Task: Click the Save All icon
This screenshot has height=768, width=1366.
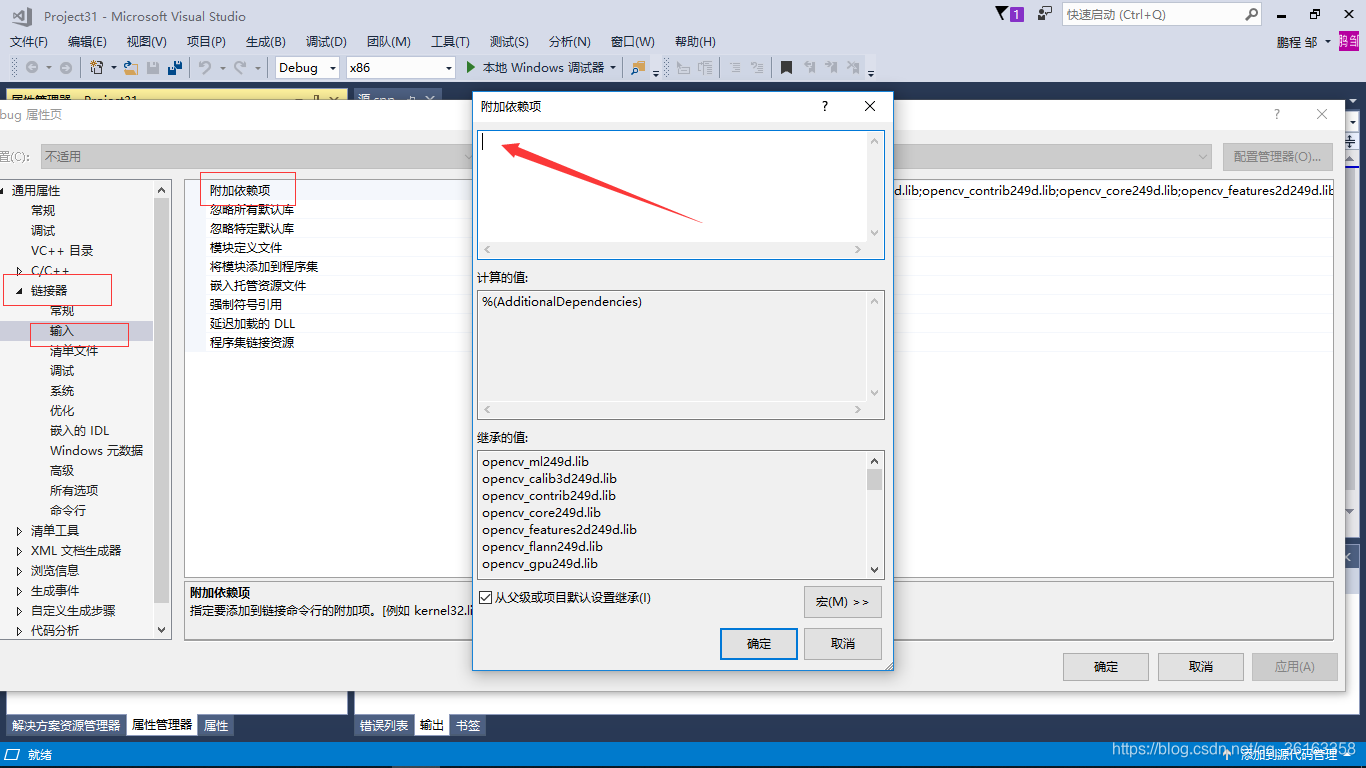Action: tap(176, 67)
